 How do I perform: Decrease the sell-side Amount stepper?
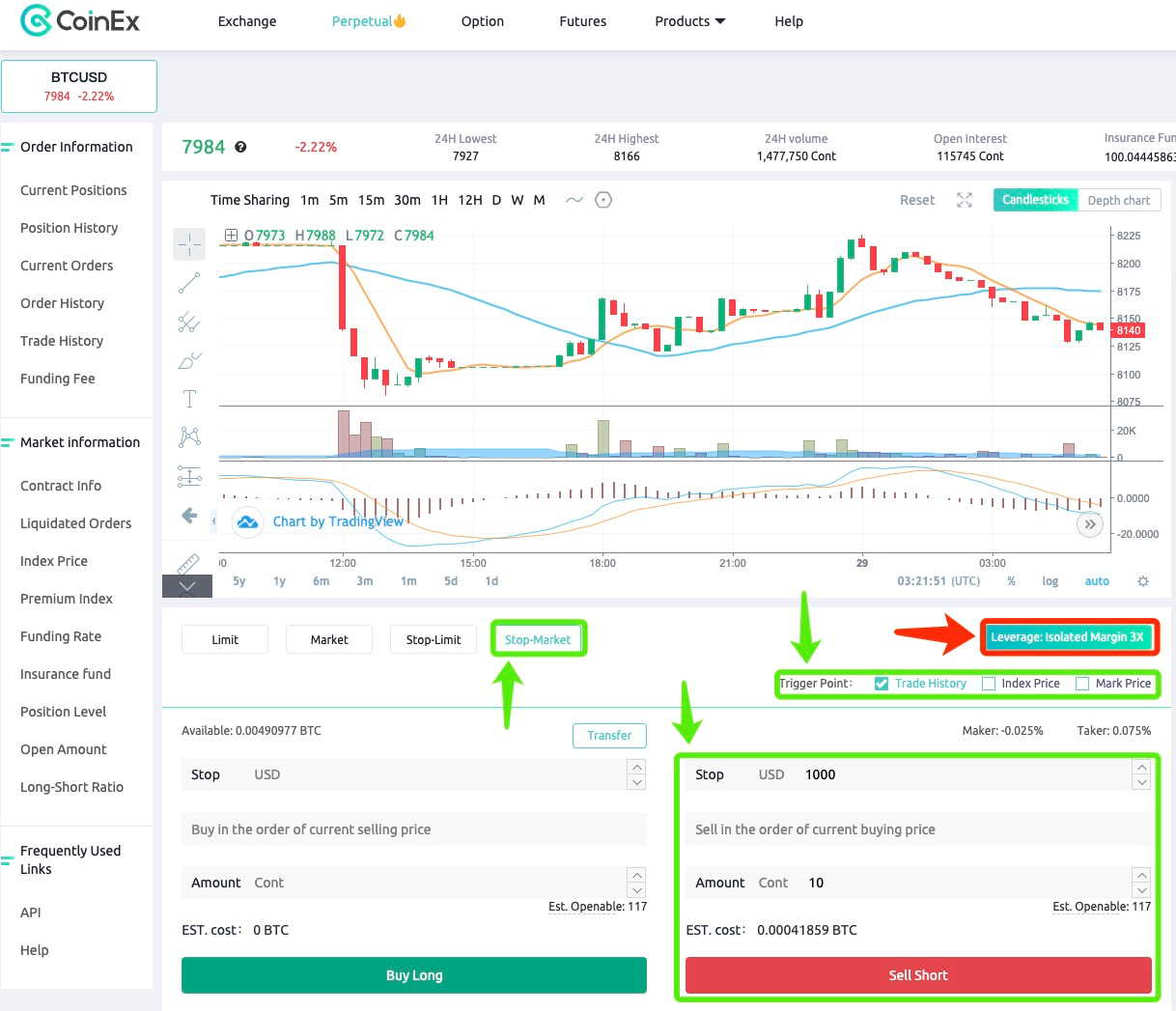point(1141,890)
